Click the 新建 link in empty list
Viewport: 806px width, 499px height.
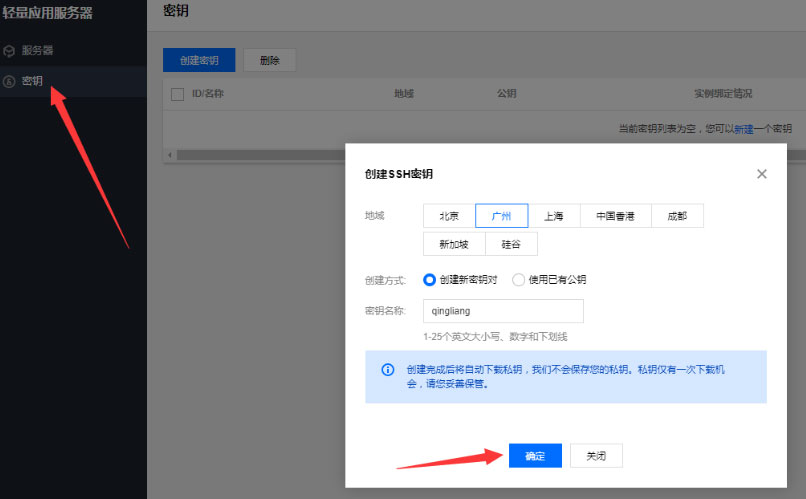pos(743,129)
